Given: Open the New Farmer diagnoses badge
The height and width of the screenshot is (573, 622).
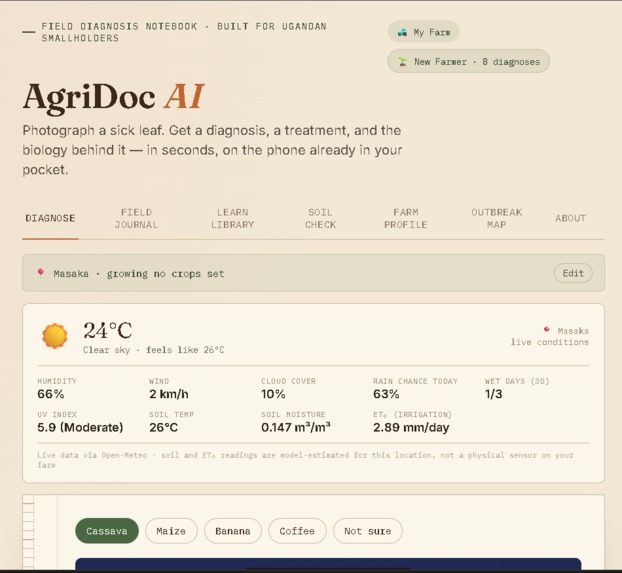Looking at the screenshot, I should coord(468,61).
